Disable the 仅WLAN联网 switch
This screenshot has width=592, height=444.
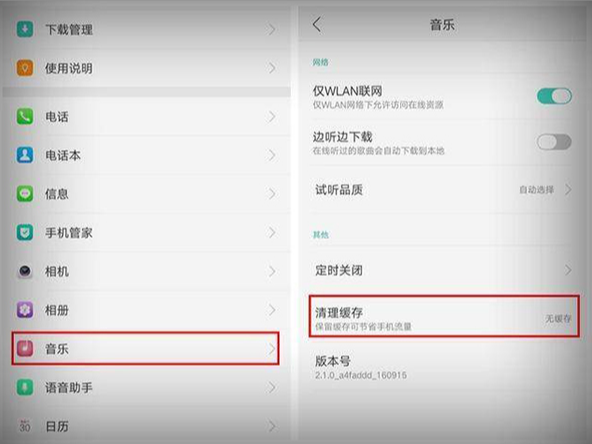coord(554,96)
